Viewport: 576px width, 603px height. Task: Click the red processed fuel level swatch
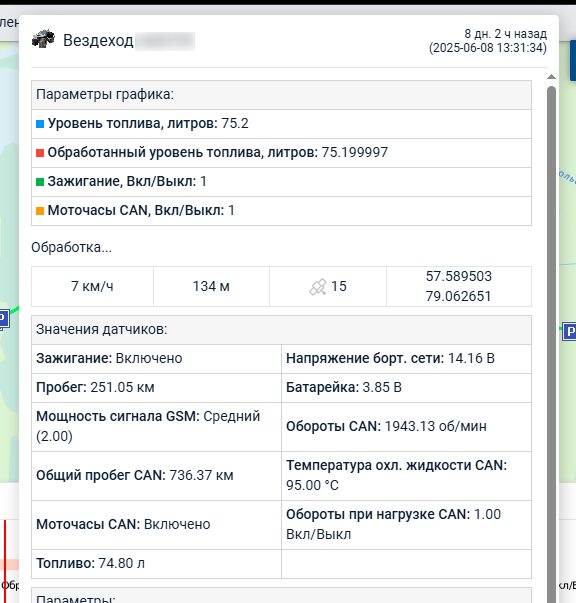[x=40, y=153]
